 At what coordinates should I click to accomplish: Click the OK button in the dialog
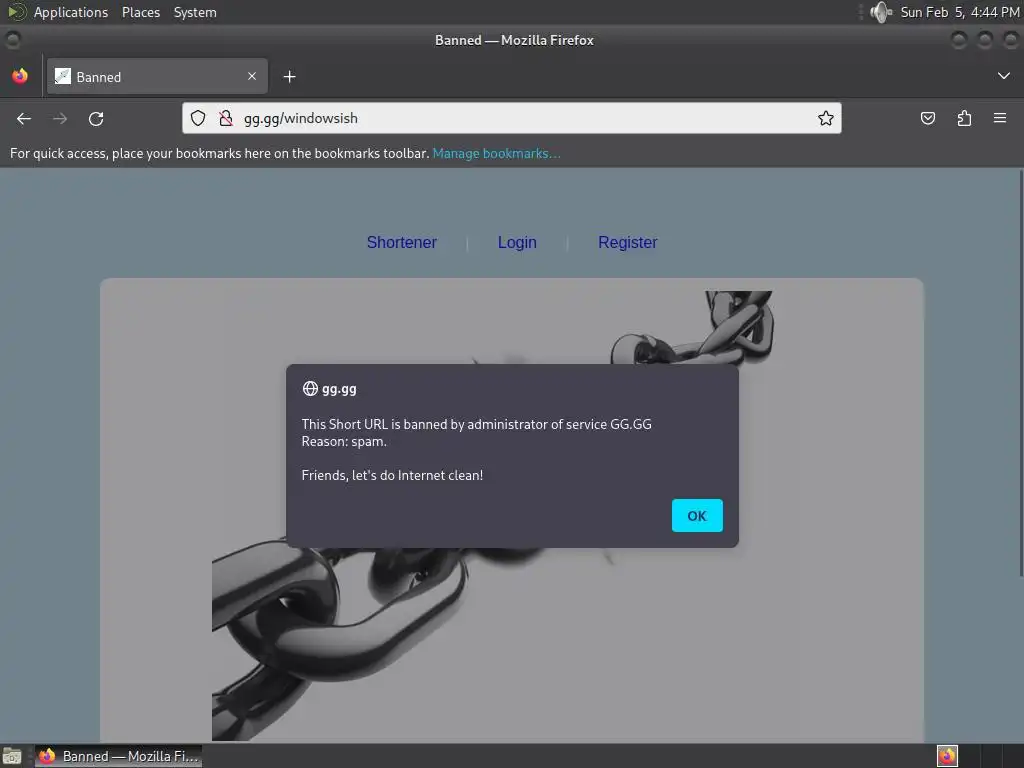[x=697, y=515]
